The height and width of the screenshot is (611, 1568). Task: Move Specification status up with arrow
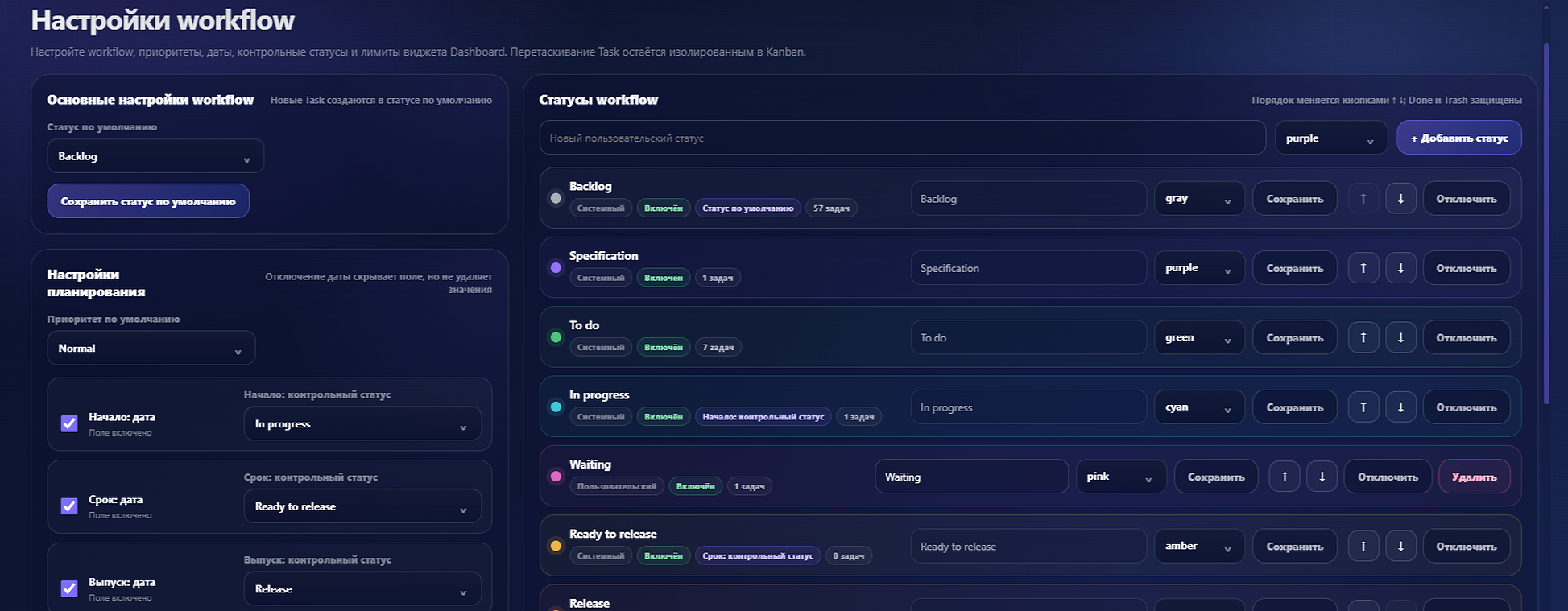[x=1363, y=268]
